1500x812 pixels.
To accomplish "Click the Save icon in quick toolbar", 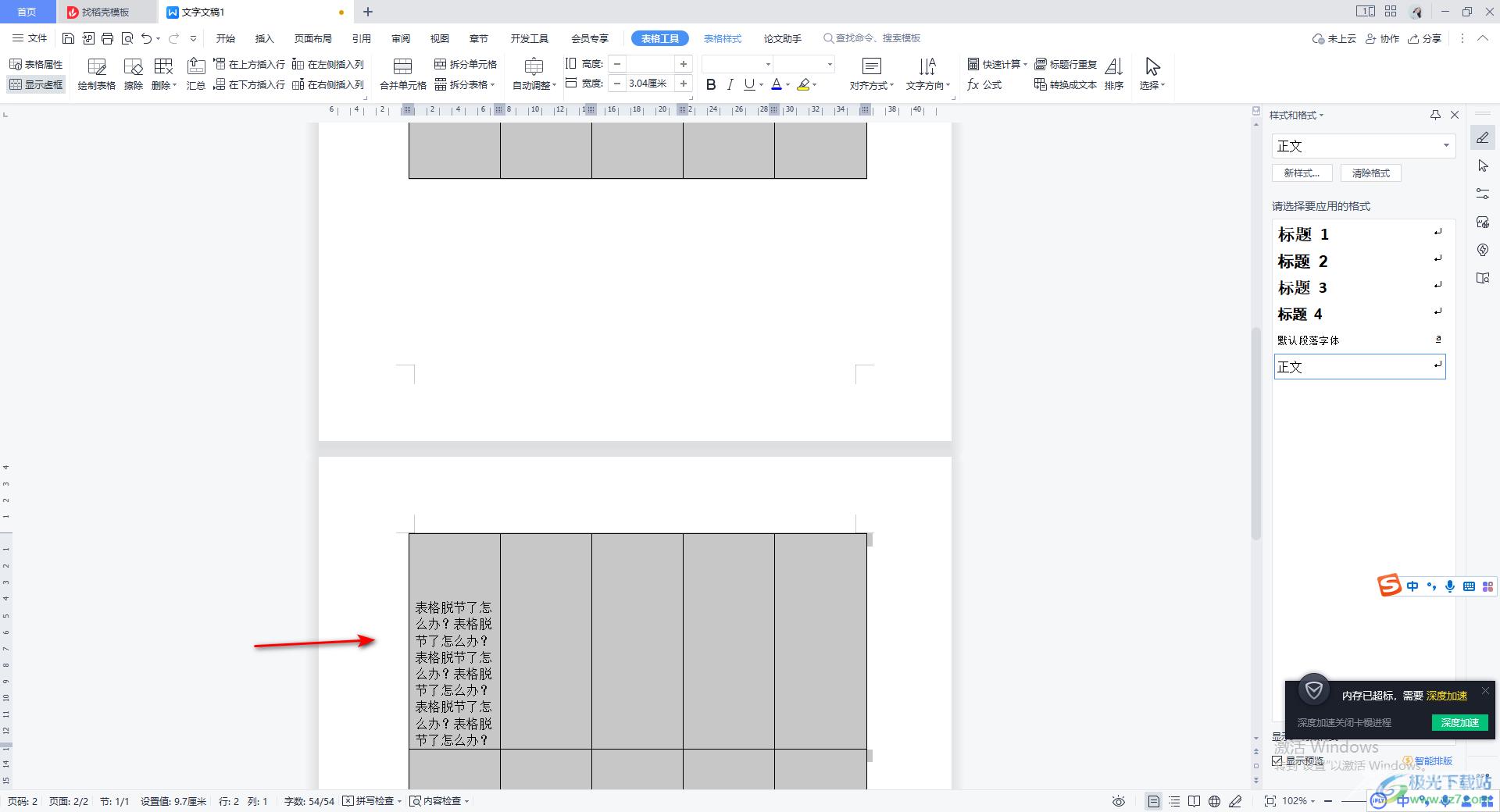I will [68, 38].
